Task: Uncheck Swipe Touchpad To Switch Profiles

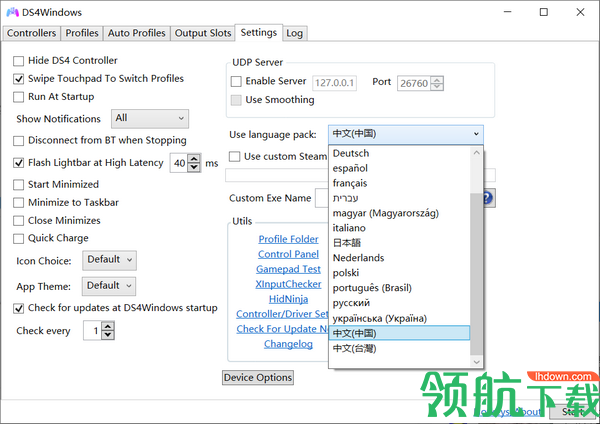Action: point(18,79)
